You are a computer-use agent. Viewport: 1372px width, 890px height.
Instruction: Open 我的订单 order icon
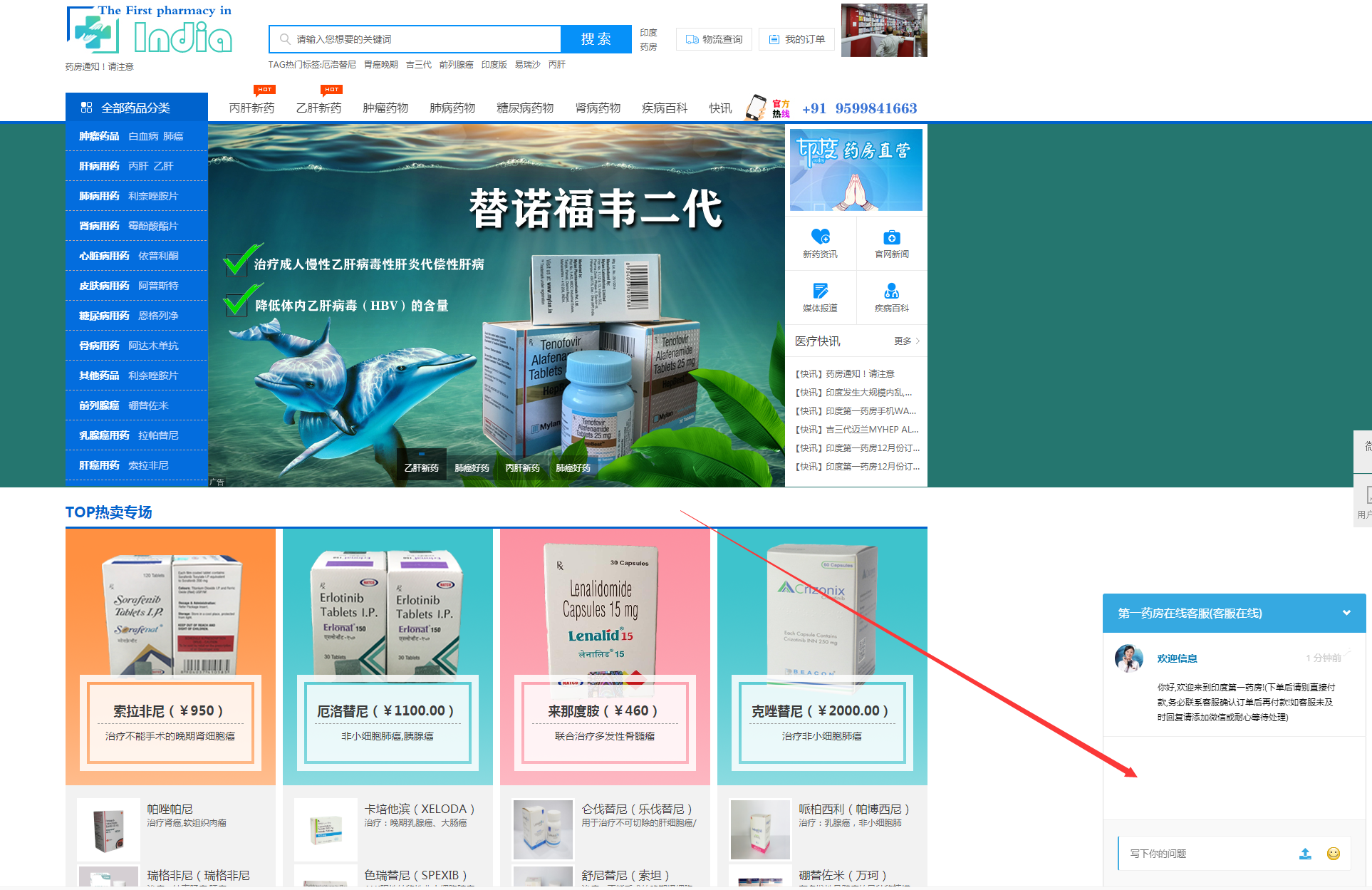tap(773, 39)
